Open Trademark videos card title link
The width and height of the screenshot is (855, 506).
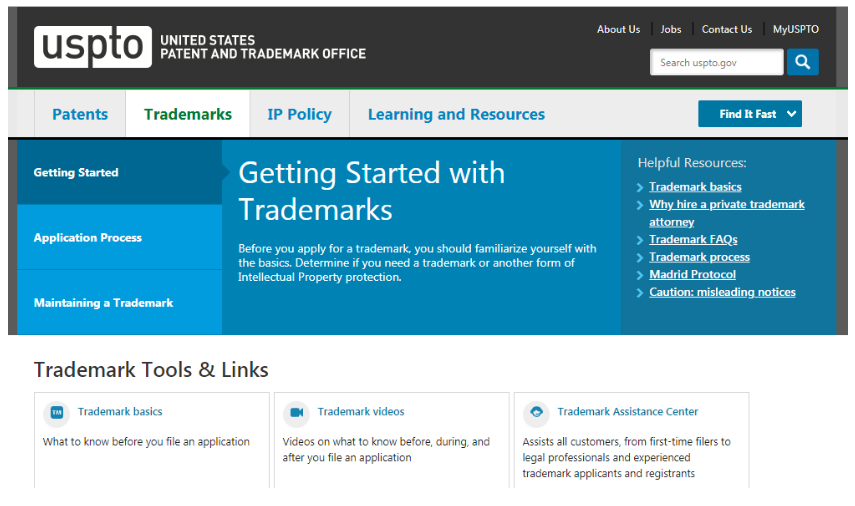[361, 412]
